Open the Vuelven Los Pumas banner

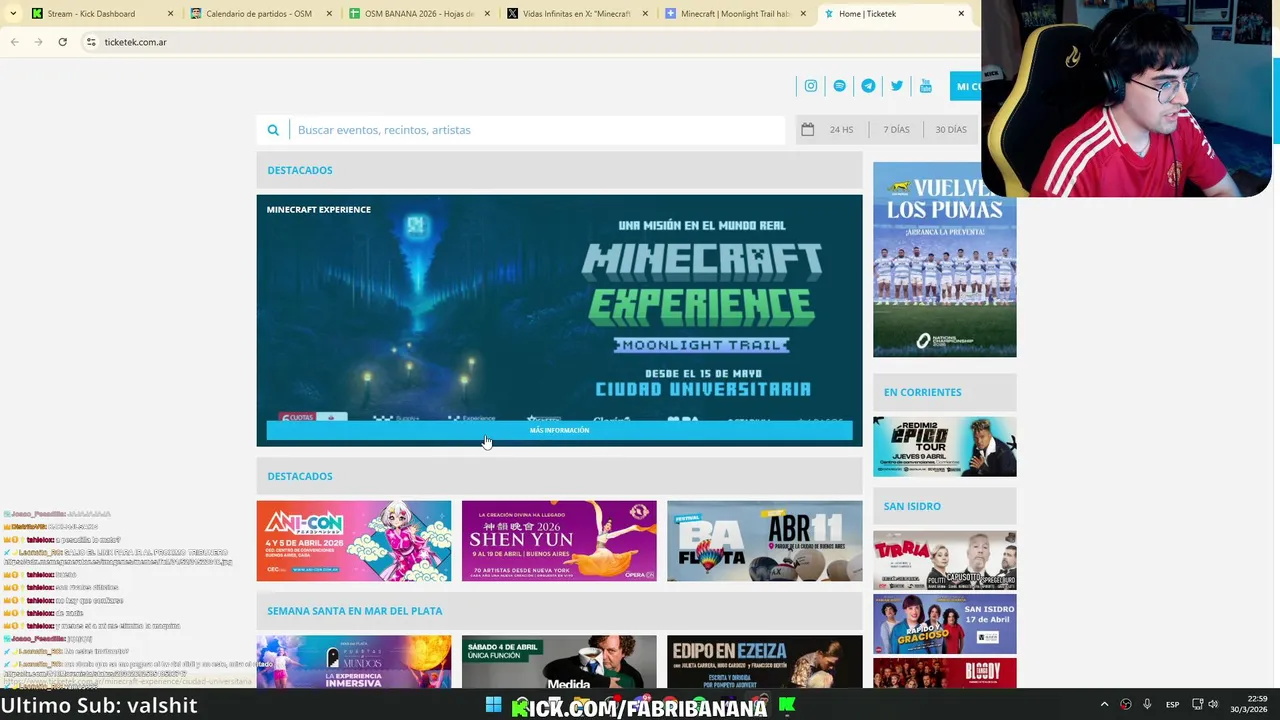(944, 259)
